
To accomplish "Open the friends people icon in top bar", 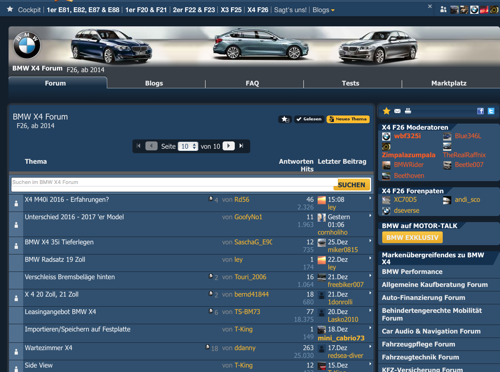I will tap(443, 10).
